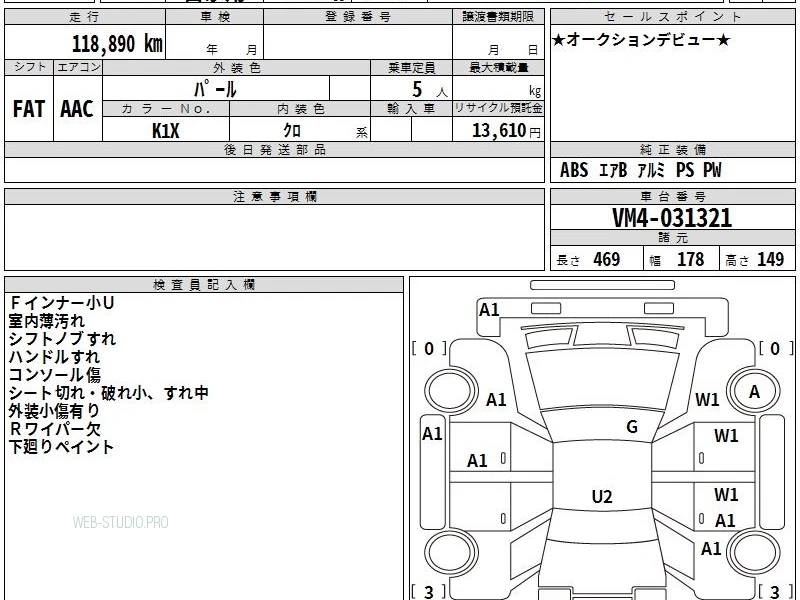
Task: Select the interior color value クロ
Action: click(x=292, y=131)
